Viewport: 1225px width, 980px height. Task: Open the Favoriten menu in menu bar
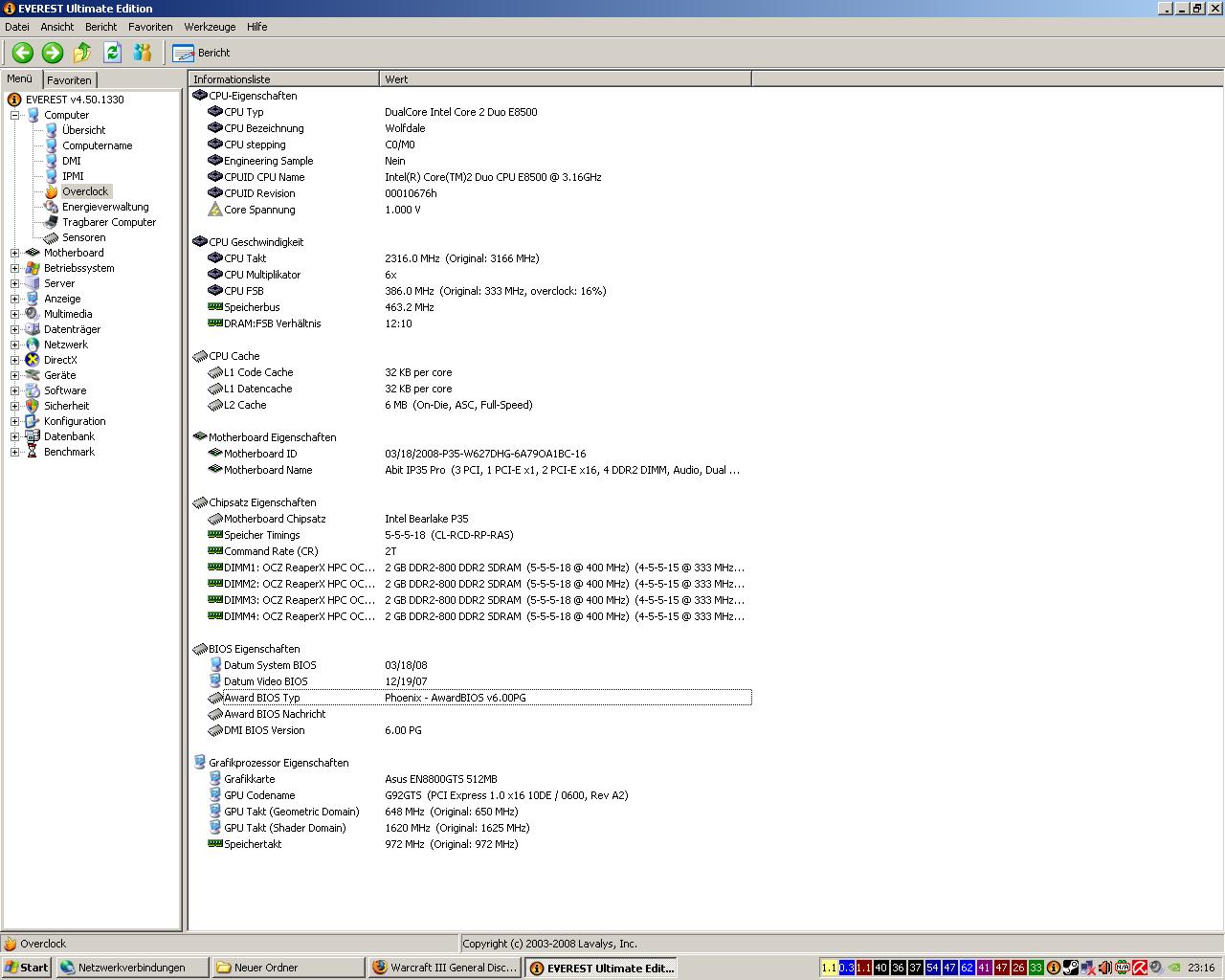(150, 27)
